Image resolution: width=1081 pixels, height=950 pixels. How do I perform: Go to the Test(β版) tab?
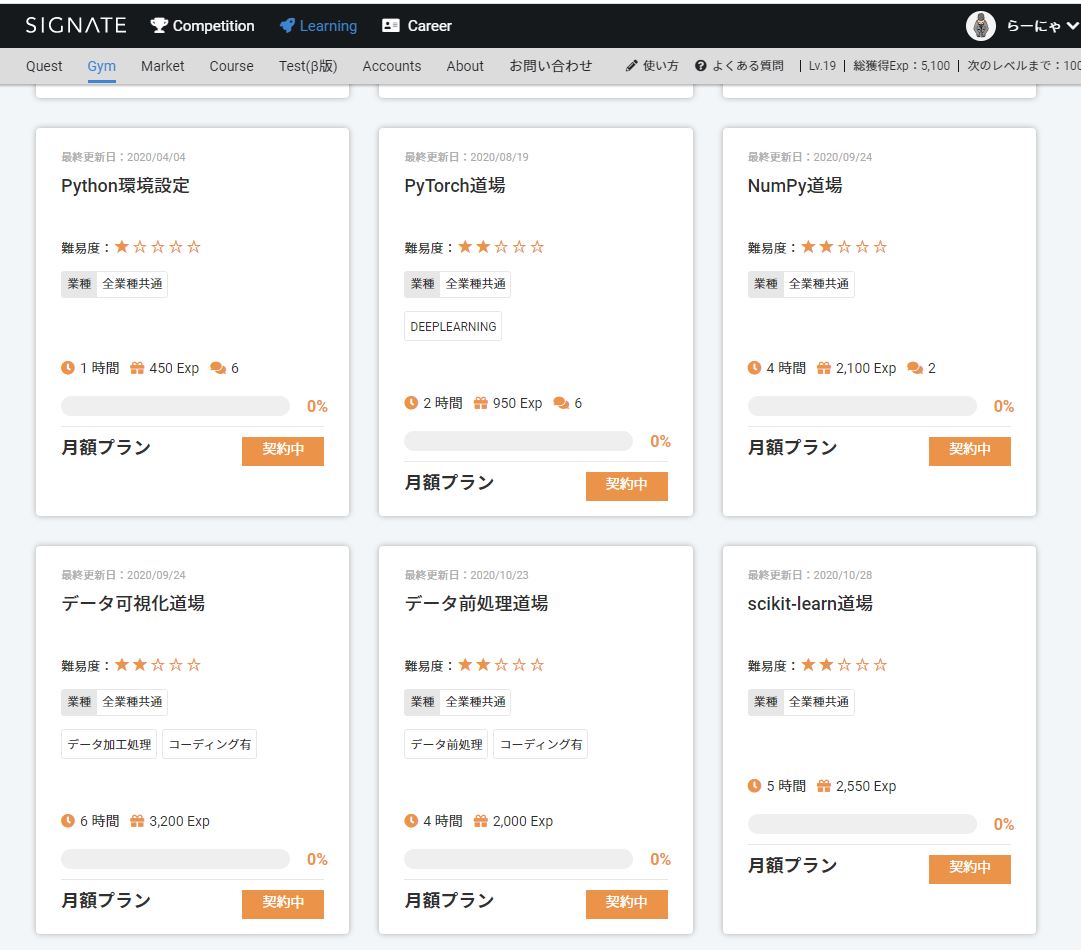(308, 66)
